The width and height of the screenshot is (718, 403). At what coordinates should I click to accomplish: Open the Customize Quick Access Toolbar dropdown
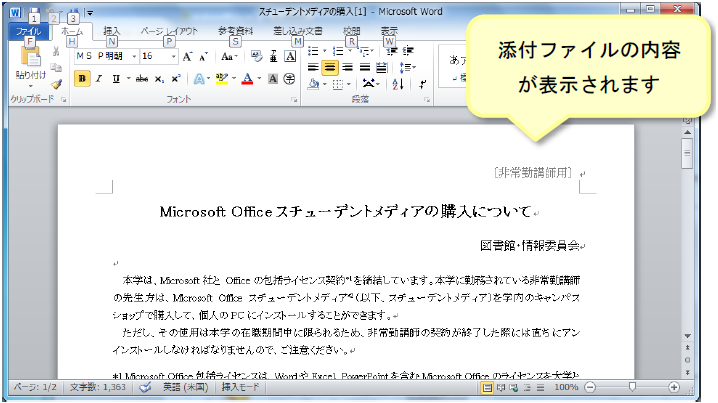pyautogui.click(x=90, y=13)
